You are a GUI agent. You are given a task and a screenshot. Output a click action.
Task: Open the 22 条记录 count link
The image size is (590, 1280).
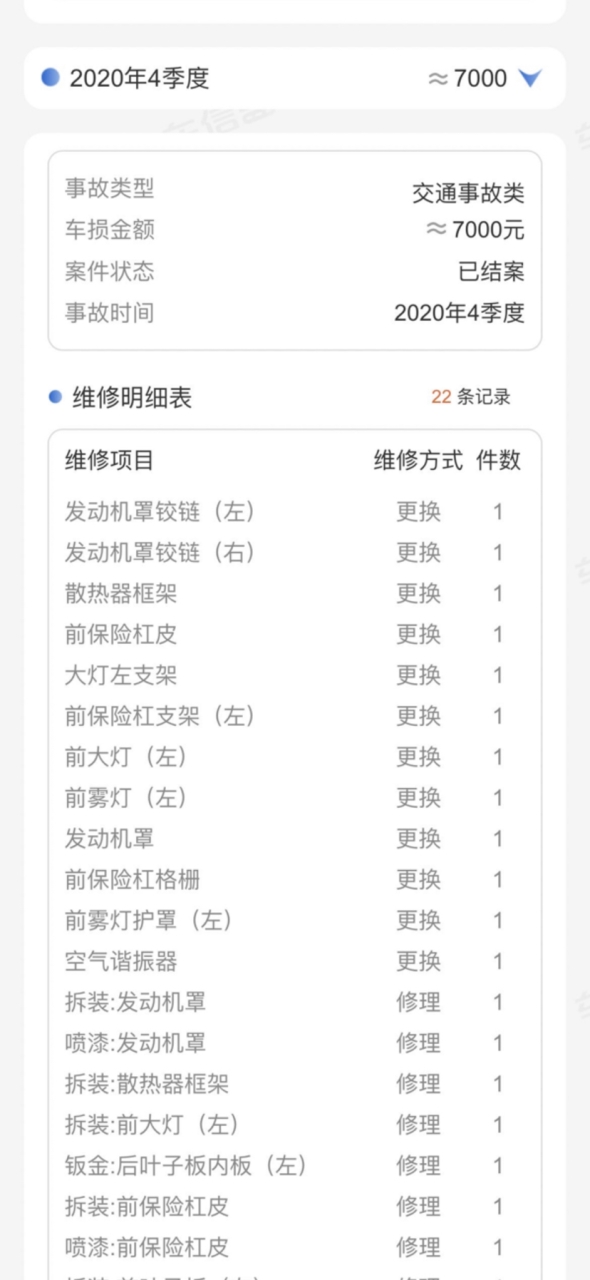point(471,397)
